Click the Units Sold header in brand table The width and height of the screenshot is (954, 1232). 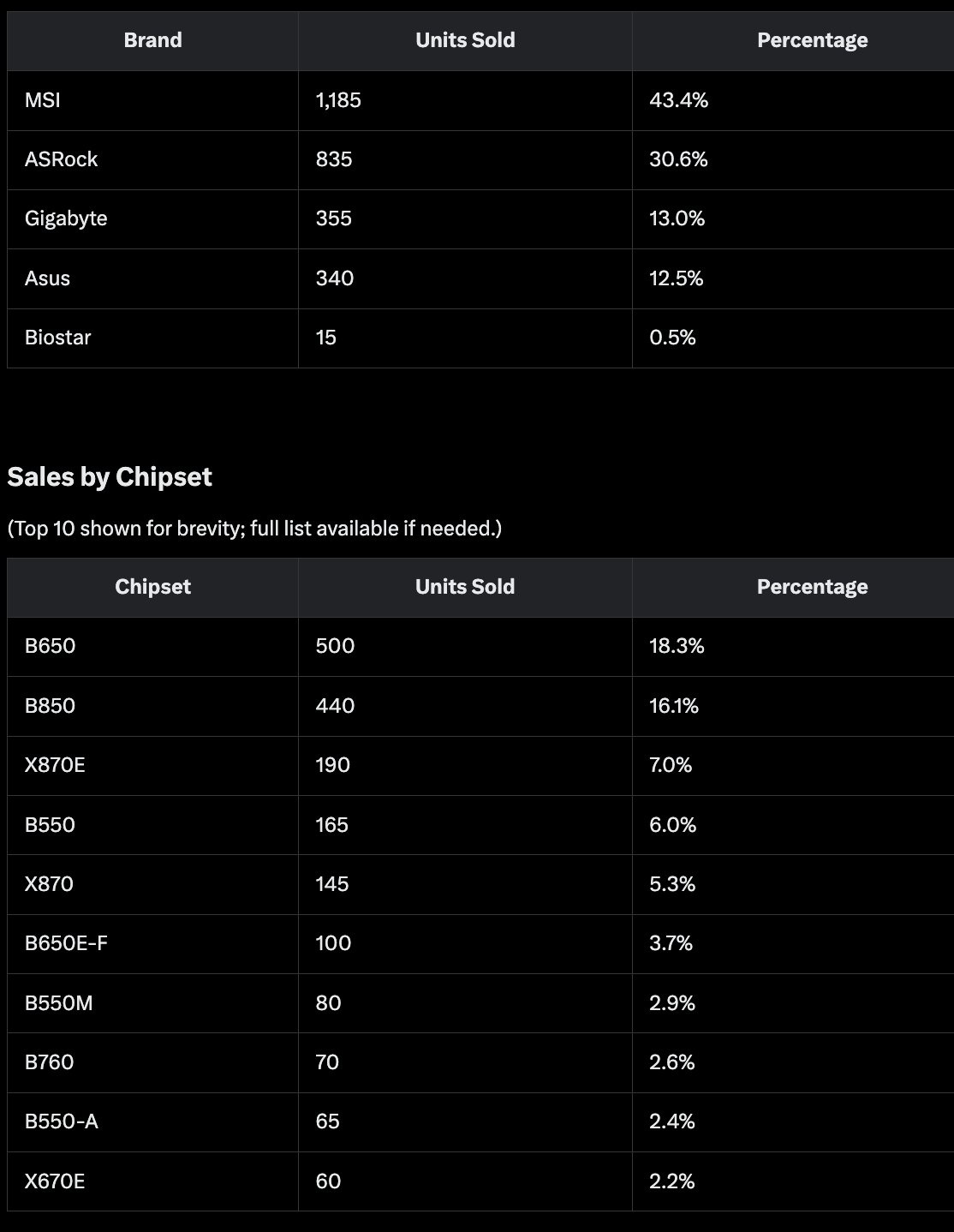465,40
